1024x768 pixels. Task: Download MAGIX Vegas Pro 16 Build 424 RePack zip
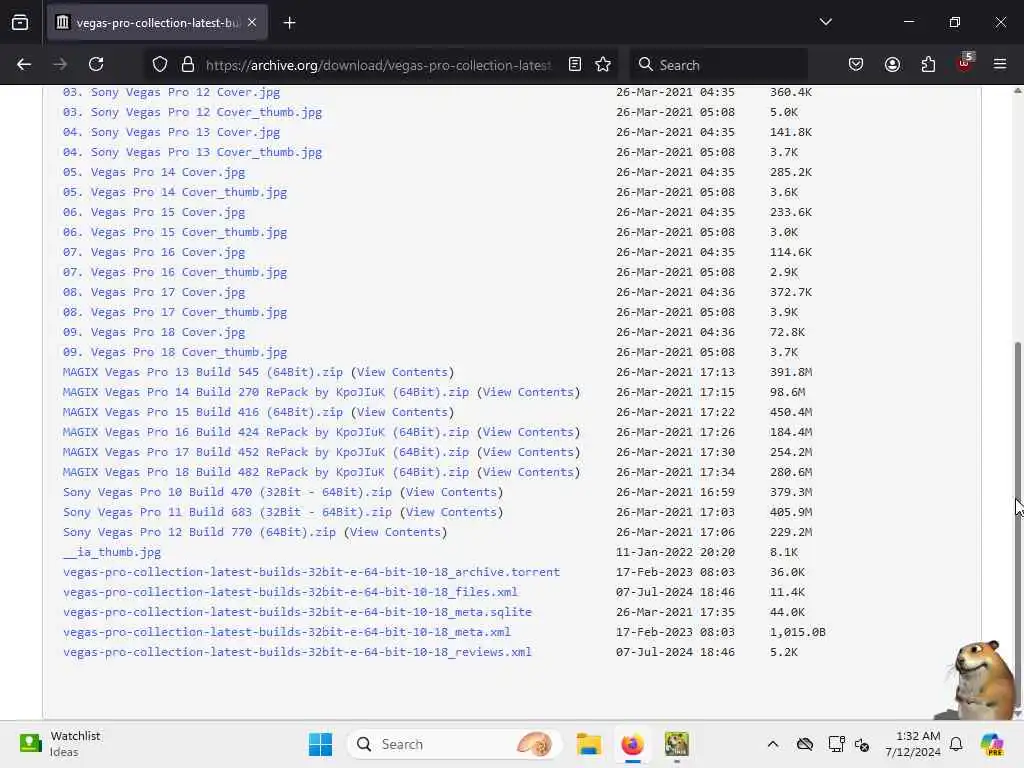point(266,432)
